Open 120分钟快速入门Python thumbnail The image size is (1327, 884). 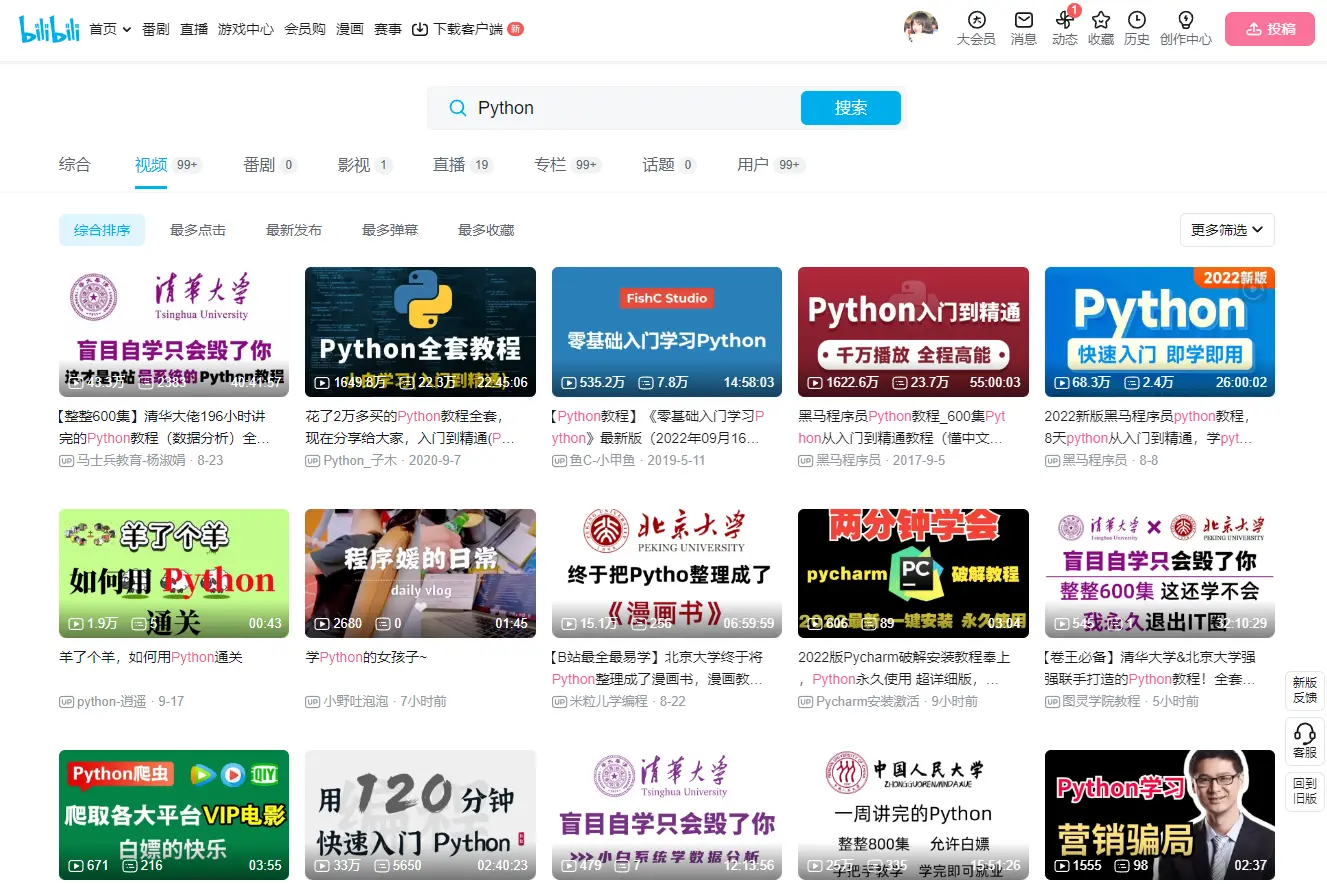pyautogui.click(x=420, y=815)
